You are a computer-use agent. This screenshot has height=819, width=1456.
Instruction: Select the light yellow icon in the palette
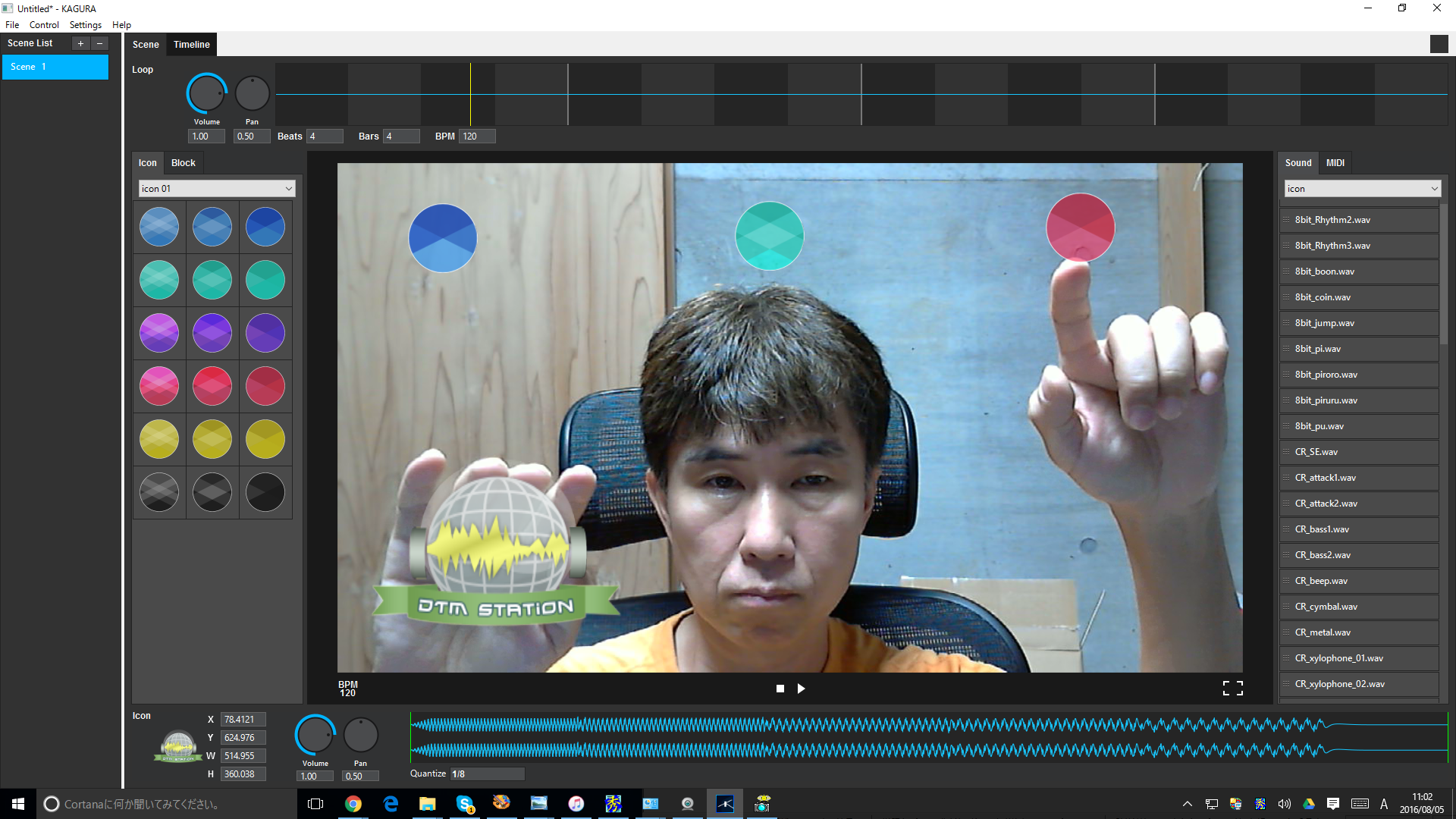[x=159, y=439]
